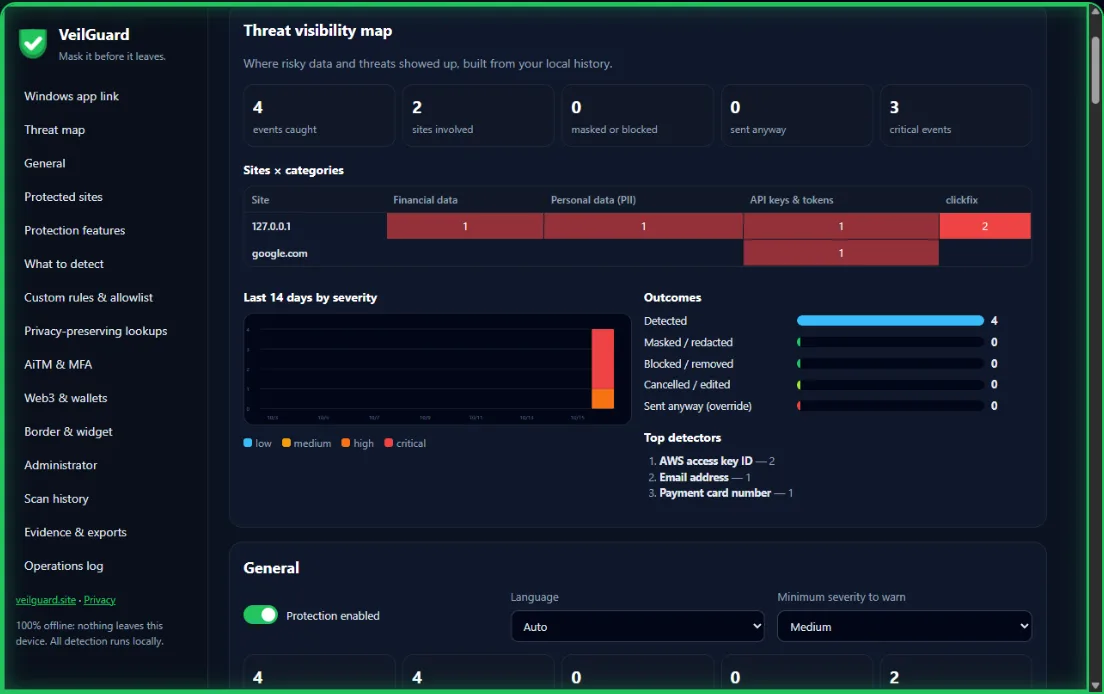The width and height of the screenshot is (1104, 694).
Task: Click the orange high segment in severity chart
Action: (603, 398)
